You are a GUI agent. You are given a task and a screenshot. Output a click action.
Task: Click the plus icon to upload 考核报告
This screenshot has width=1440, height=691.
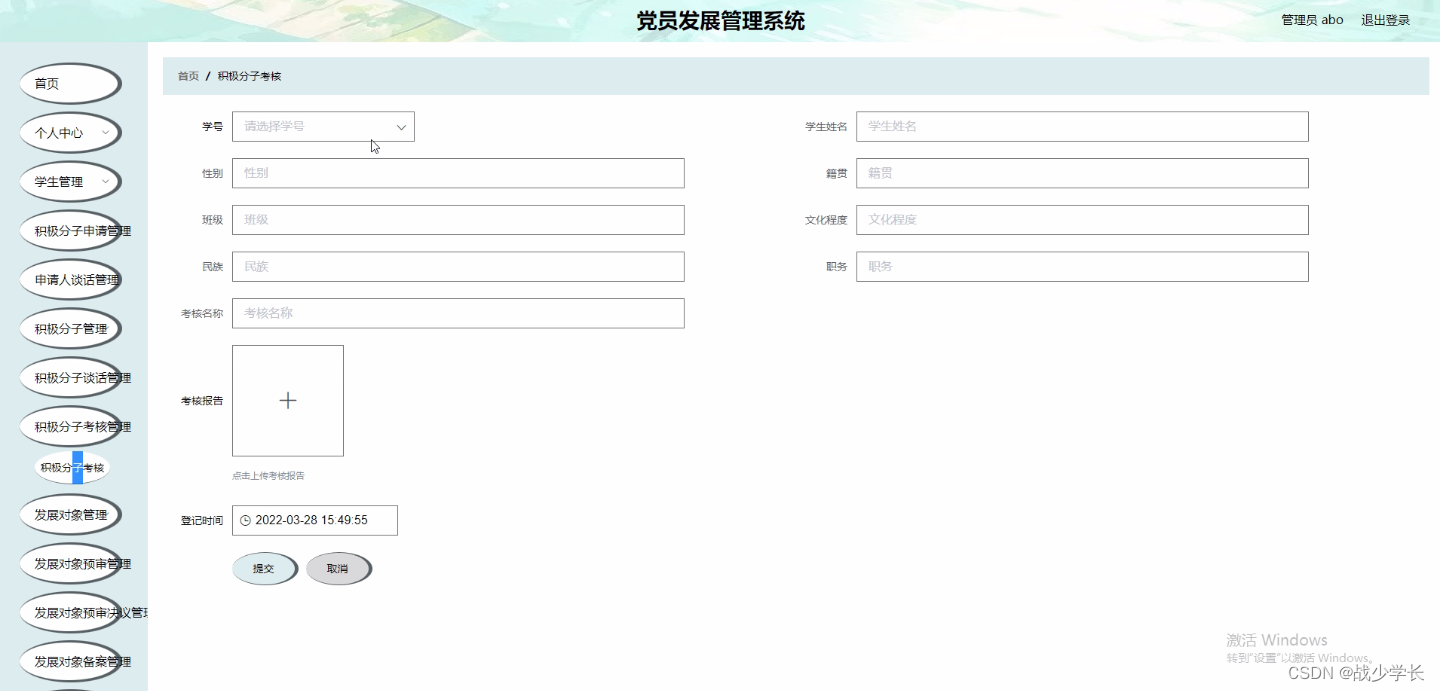pos(288,400)
